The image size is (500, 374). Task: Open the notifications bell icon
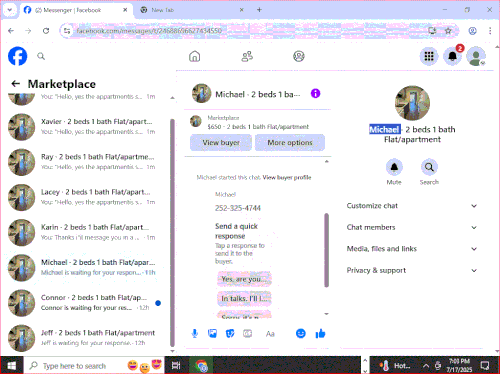click(x=452, y=56)
